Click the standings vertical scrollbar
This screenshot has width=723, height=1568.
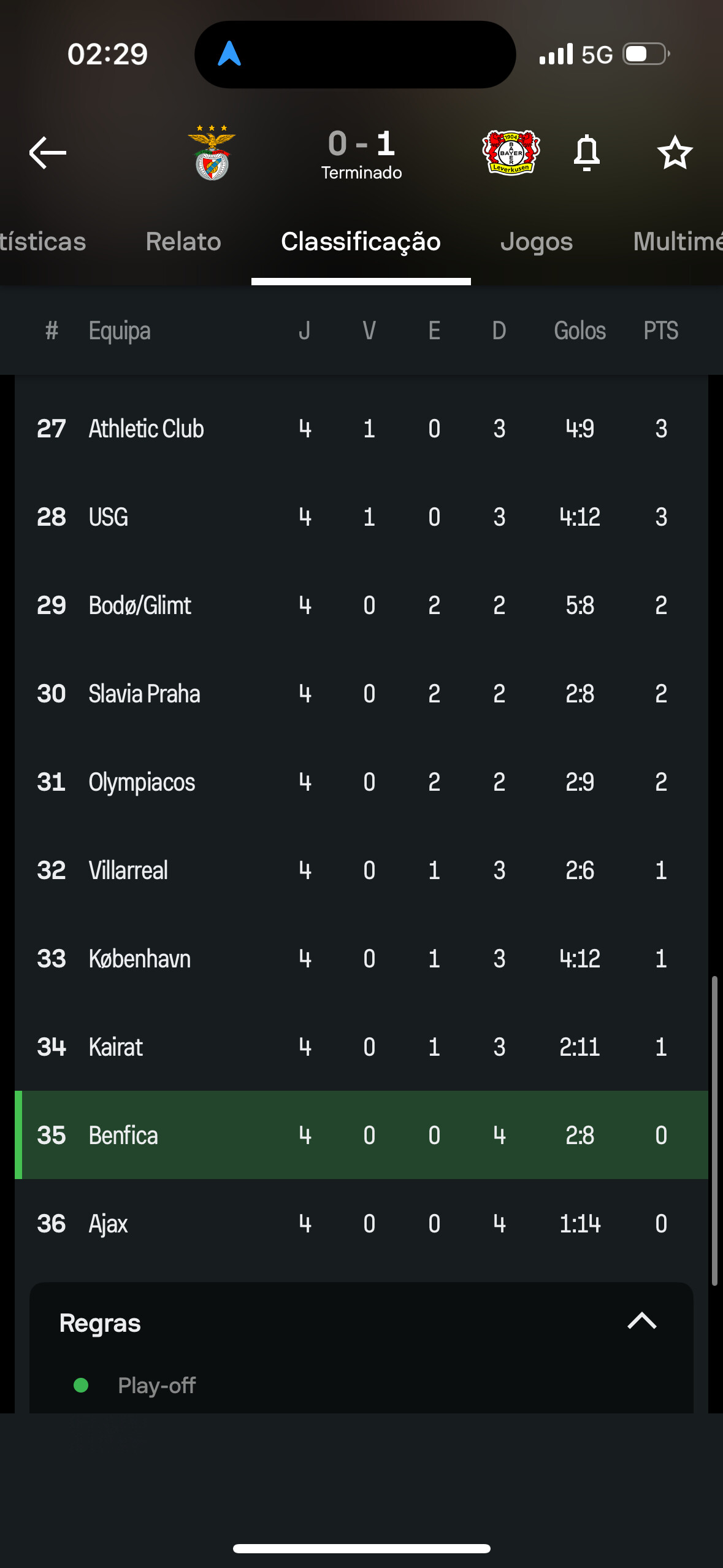point(714,1129)
